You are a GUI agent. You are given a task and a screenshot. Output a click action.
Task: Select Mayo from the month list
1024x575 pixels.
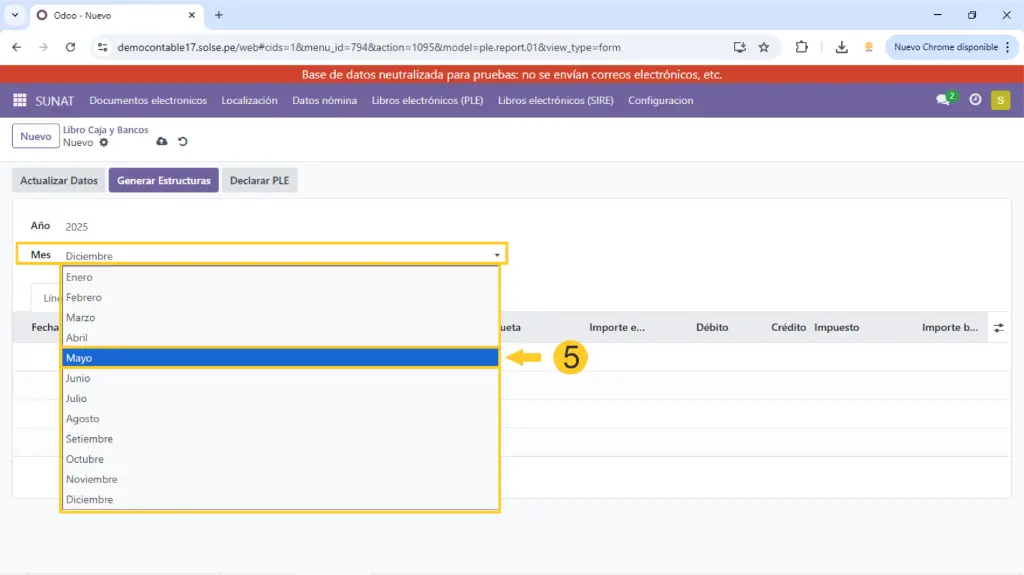pyautogui.click(x=279, y=358)
